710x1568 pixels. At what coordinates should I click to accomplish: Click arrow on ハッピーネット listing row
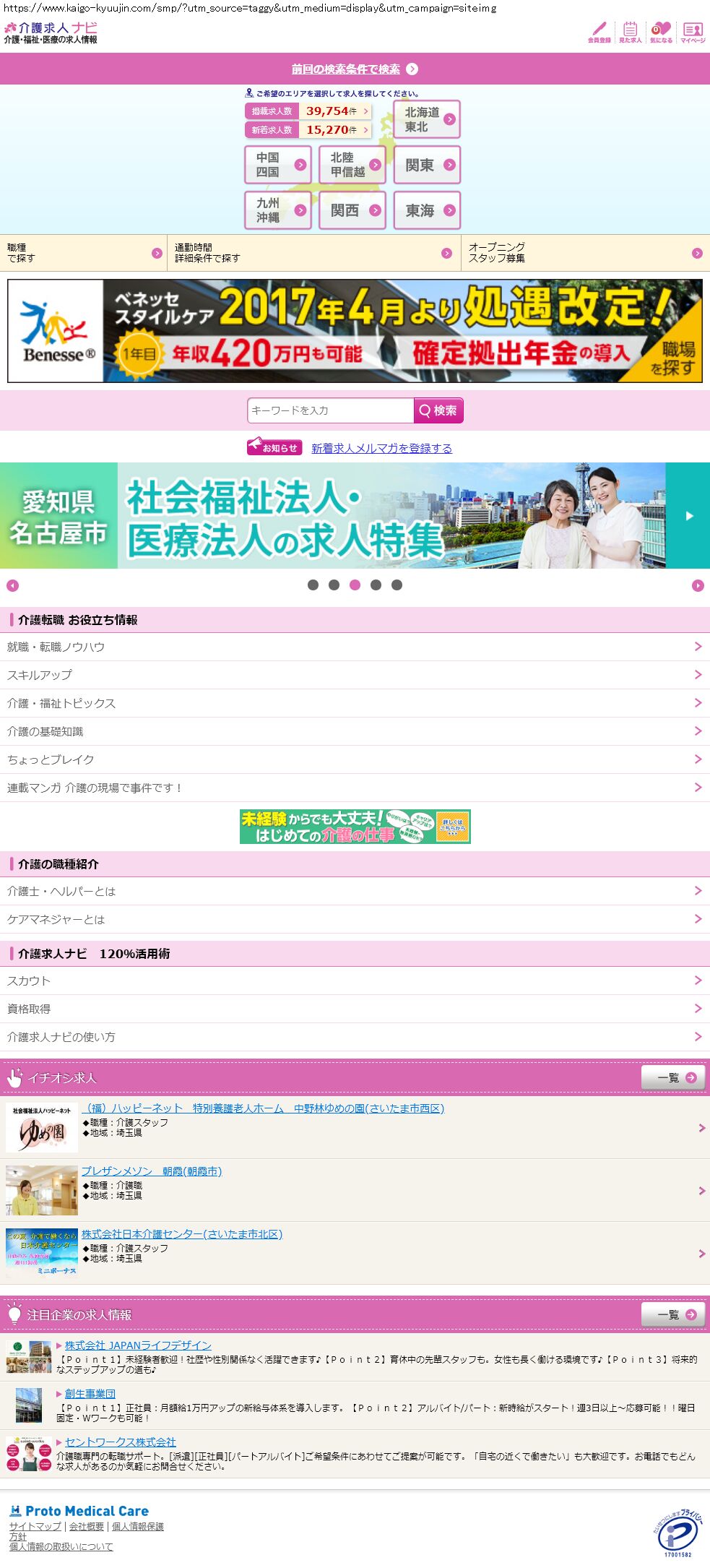click(x=701, y=1127)
